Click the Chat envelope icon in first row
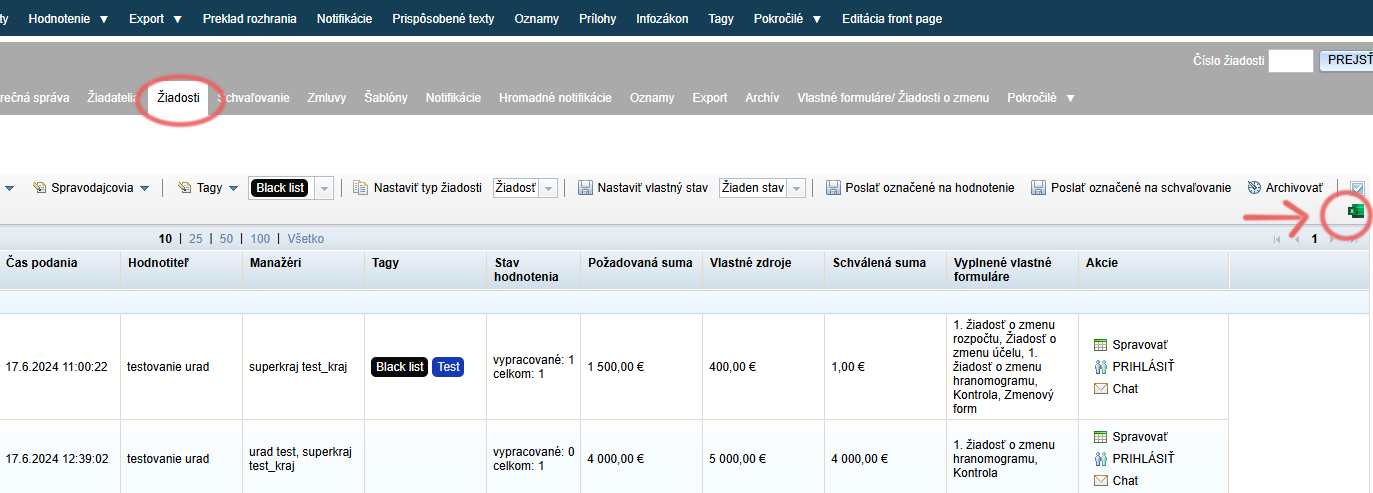 pyautogui.click(x=1101, y=389)
